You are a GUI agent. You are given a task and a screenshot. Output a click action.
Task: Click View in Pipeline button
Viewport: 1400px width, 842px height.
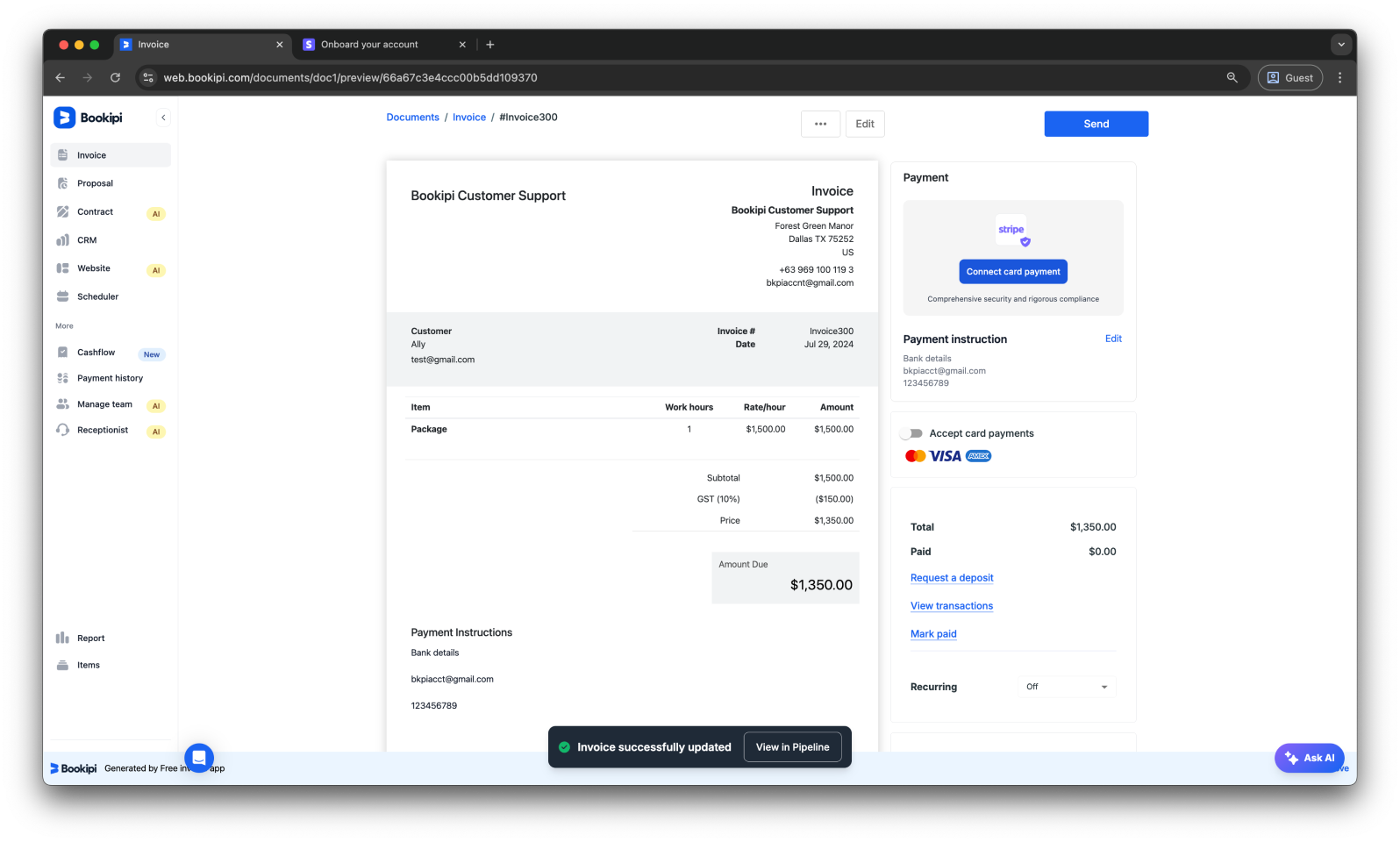click(x=792, y=747)
